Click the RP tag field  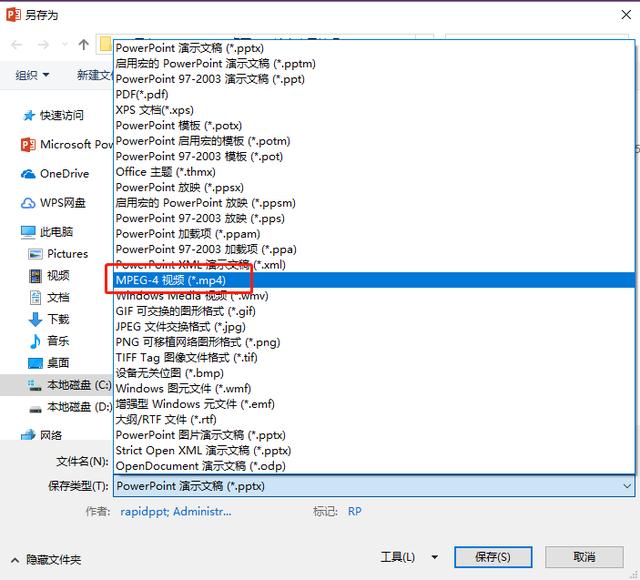354,511
